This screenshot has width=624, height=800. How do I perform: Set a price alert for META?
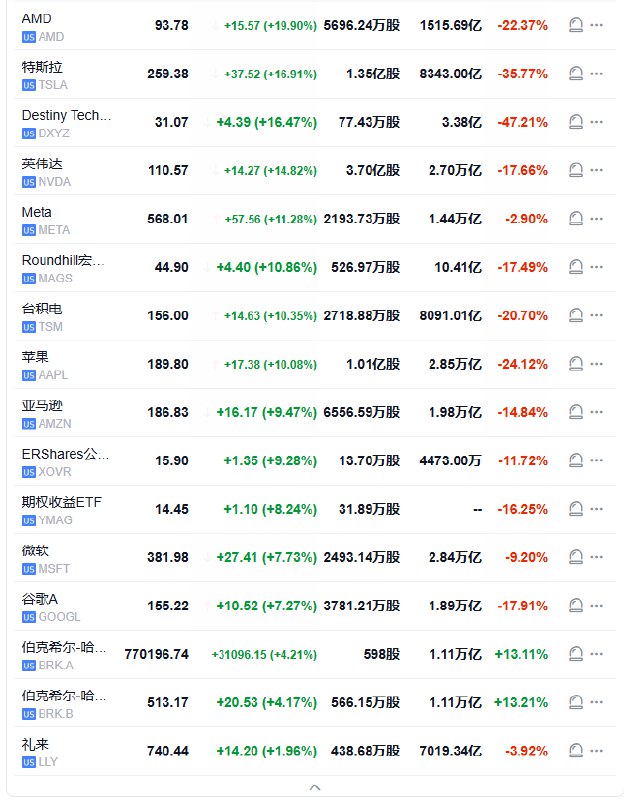pos(576,219)
